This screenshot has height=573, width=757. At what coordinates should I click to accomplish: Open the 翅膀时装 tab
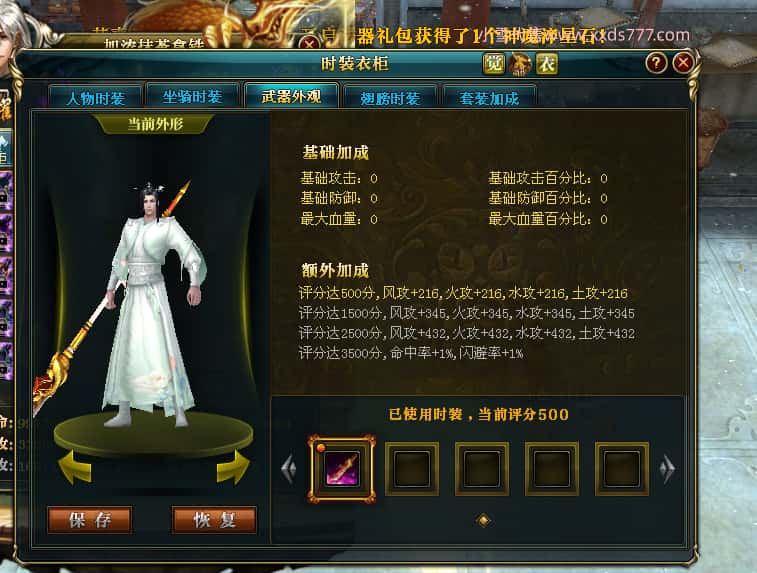[x=390, y=98]
